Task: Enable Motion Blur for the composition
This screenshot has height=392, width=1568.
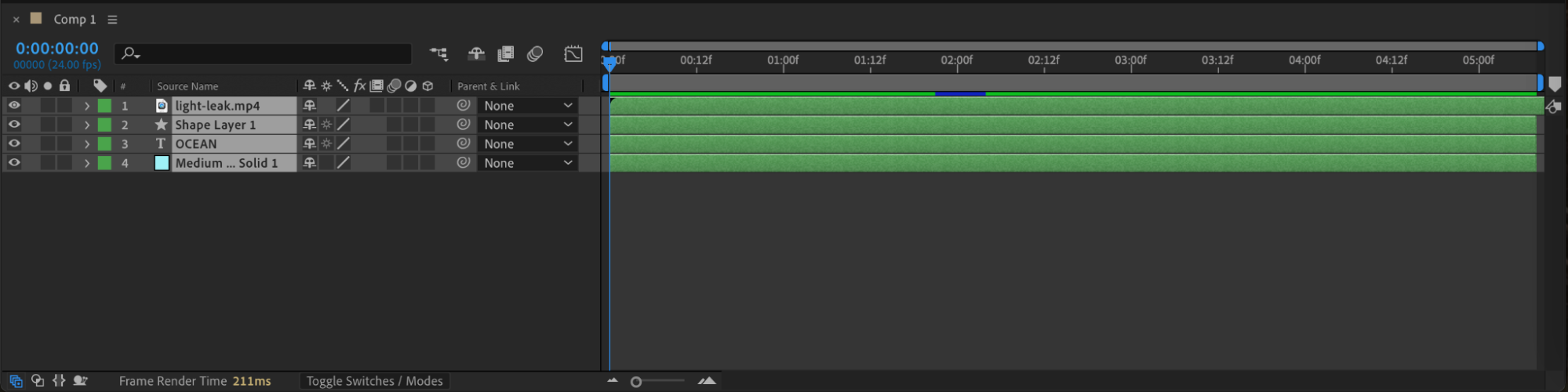Action: click(536, 53)
